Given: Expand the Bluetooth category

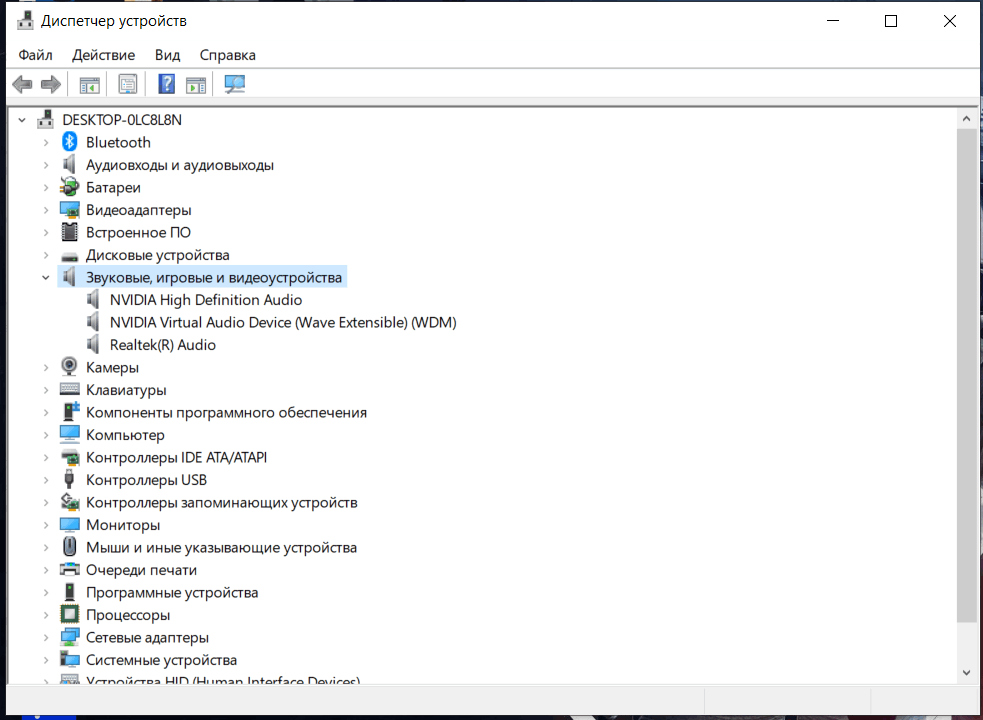Looking at the screenshot, I should tap(46, 142).
